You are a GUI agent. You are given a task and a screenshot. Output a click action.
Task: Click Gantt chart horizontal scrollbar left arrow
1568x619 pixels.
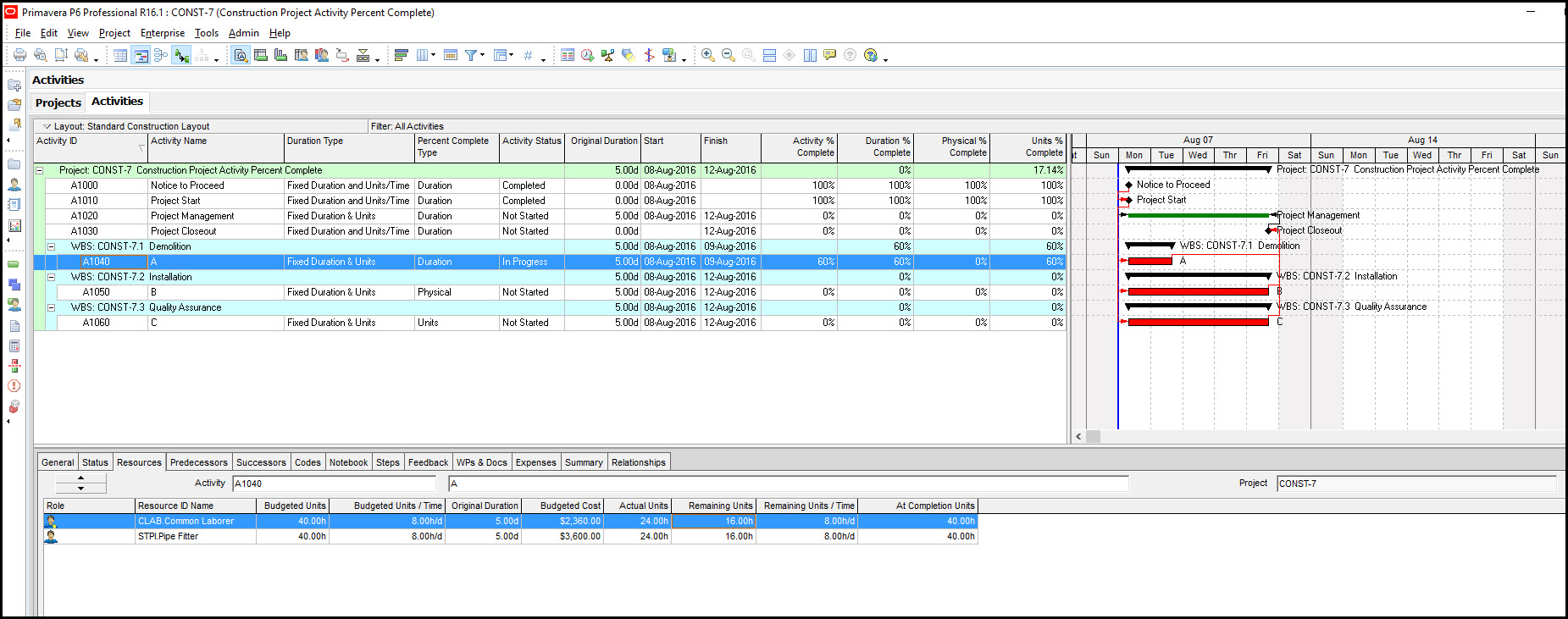1078,437
